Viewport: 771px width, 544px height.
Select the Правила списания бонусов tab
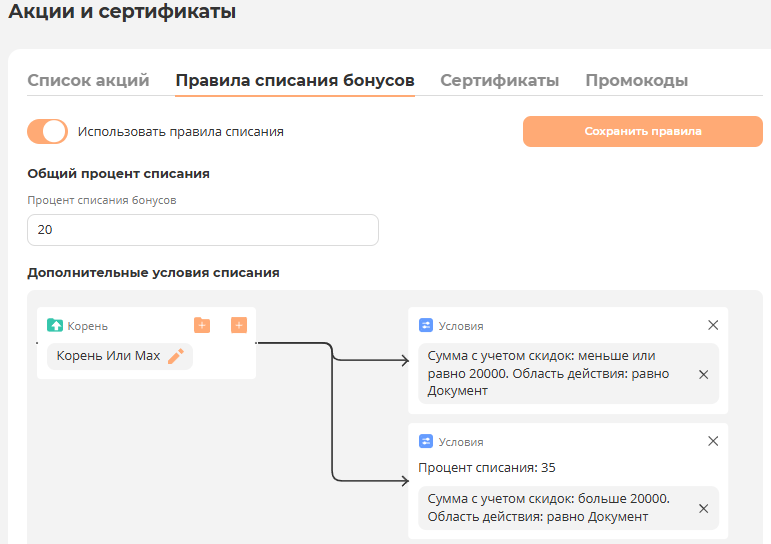click(294, 81)
